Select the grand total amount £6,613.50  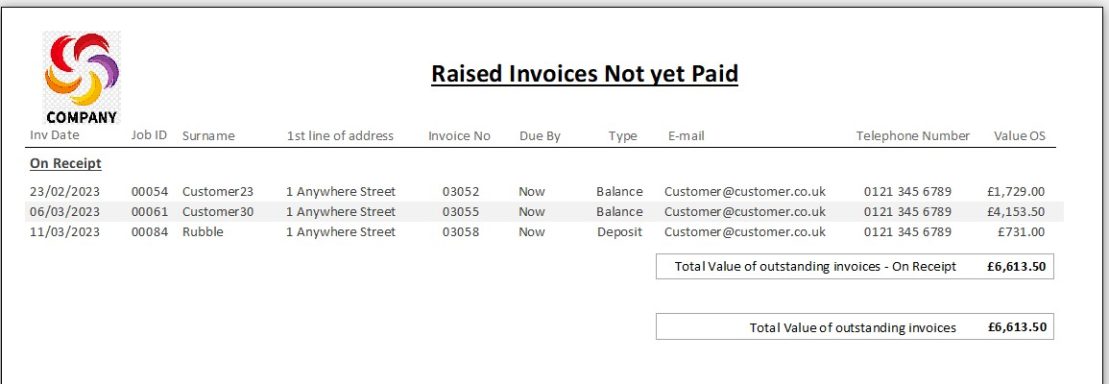pos(1017,327)
